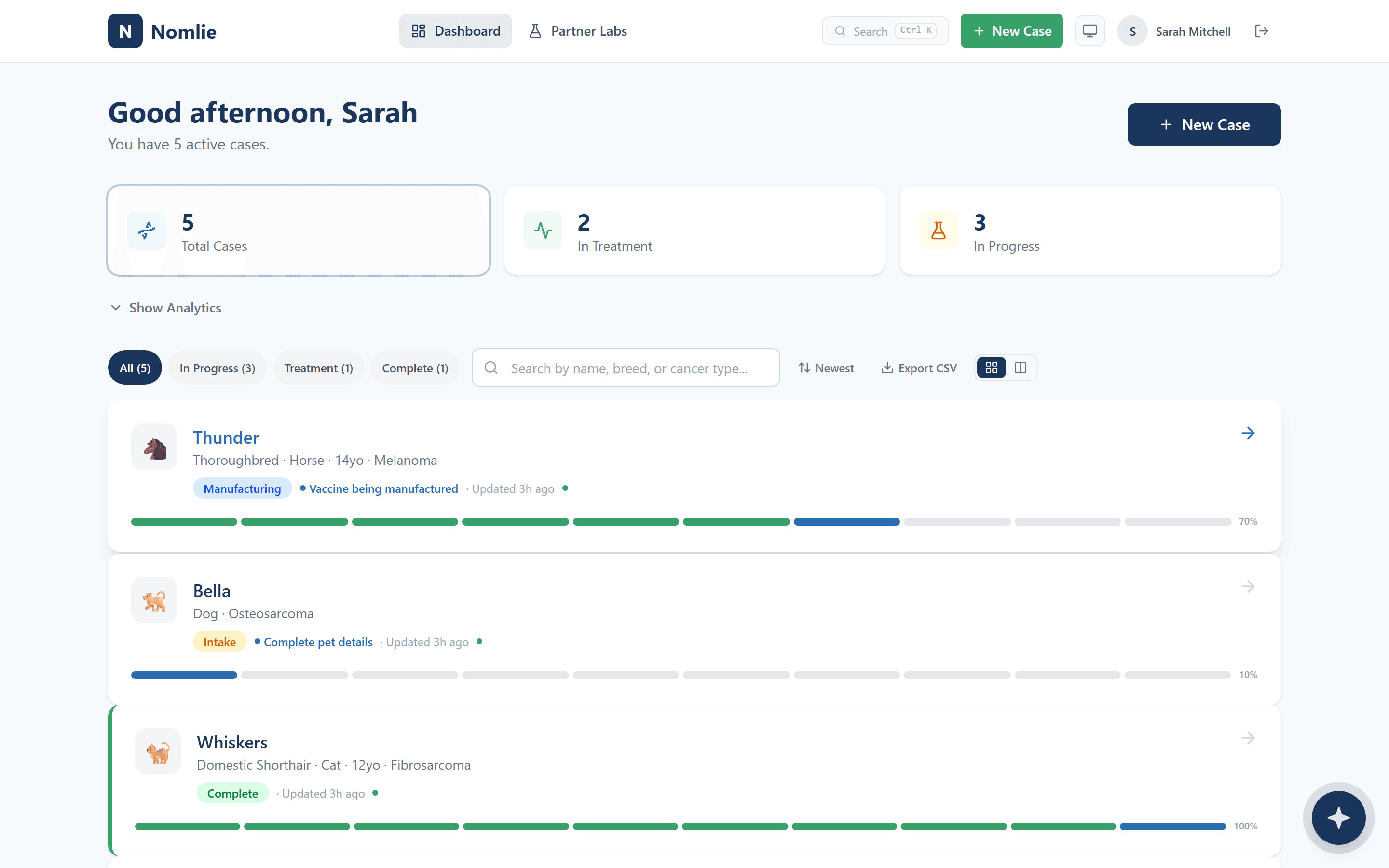The image size is (1389, 868).
Task: Click the download icon next to Export CSV
Action: click(887, 367)
